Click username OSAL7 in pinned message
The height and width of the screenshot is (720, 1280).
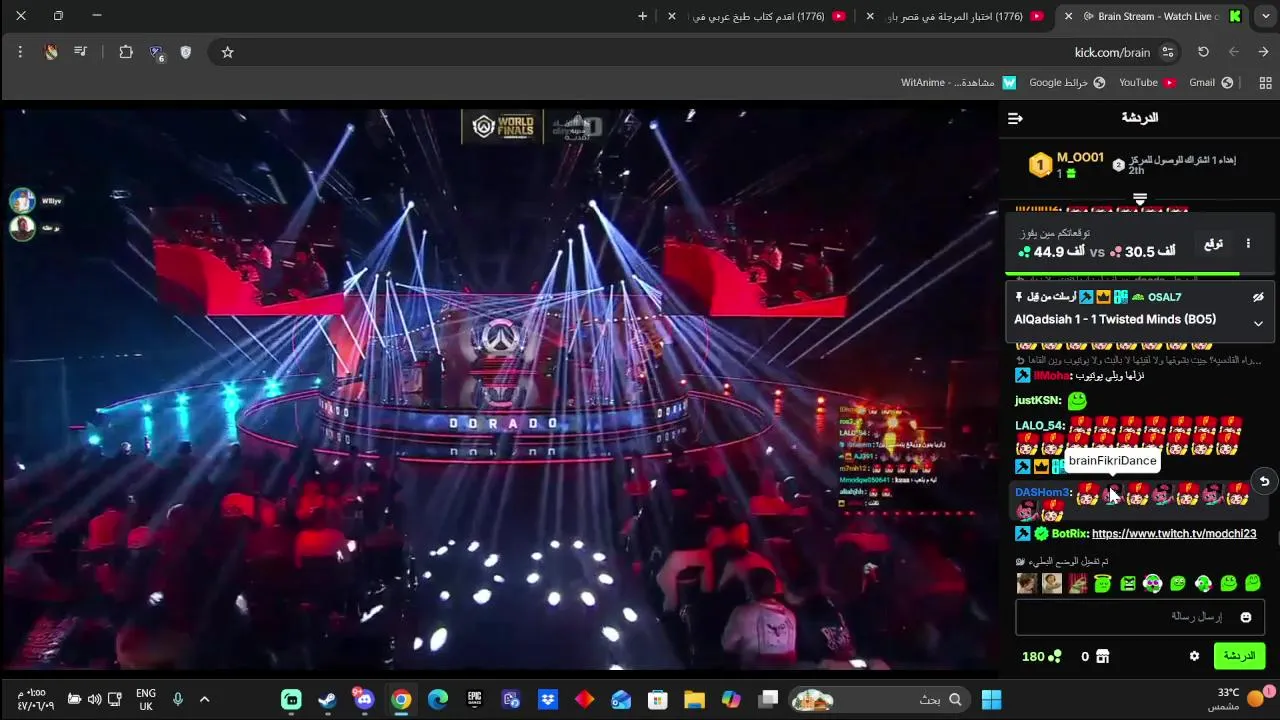click(x=1165, y=297)
